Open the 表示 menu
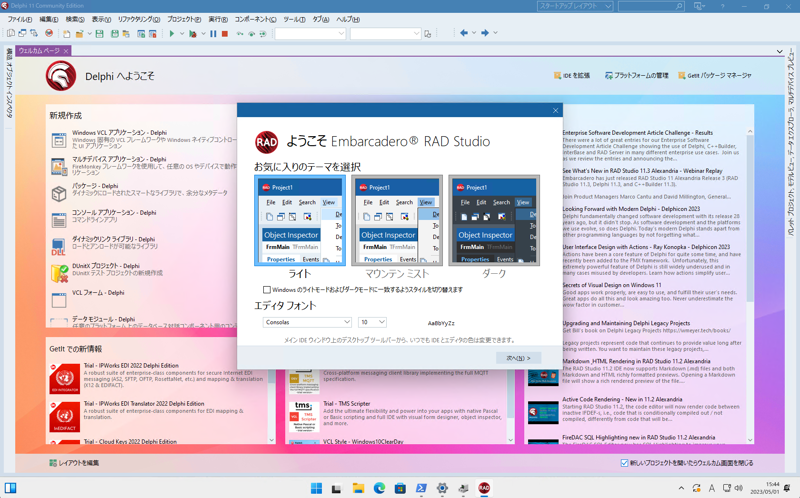Screen dimensions: 800x498 click(x=101, y=19)
